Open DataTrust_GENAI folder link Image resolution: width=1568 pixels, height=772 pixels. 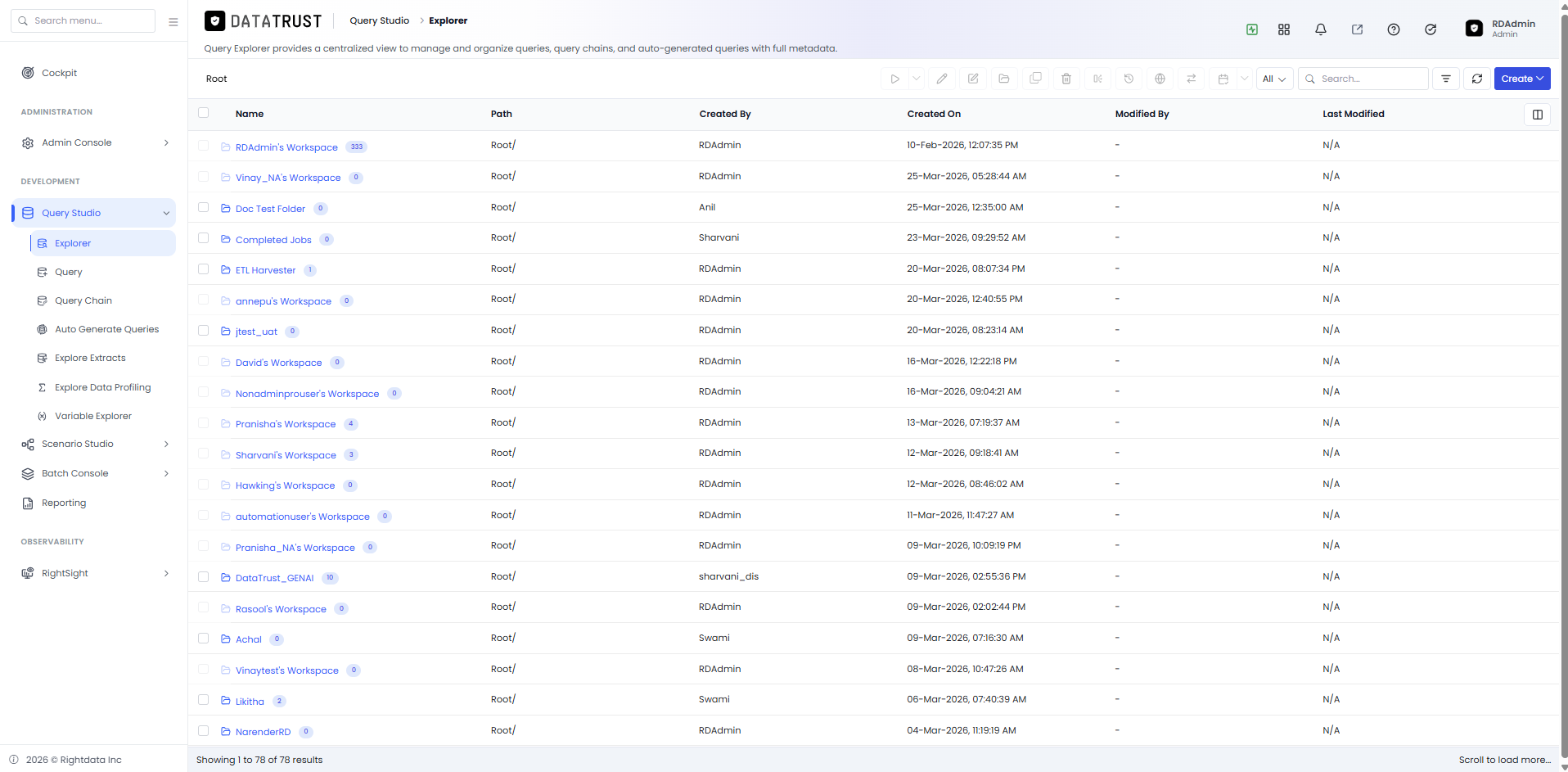coord(274,578)
